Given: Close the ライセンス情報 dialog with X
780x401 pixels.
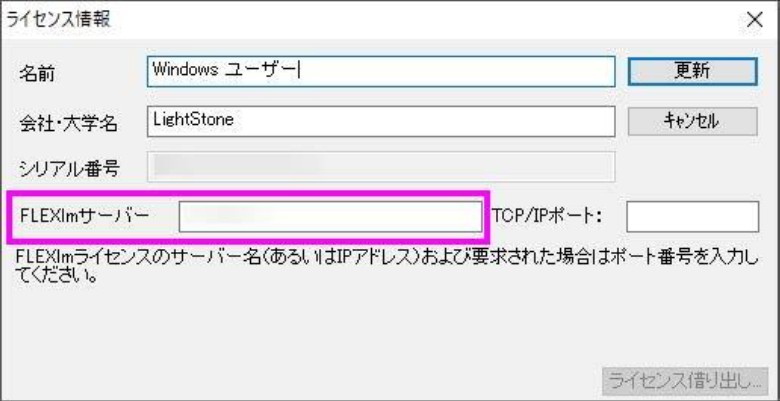Looking at the screenshot, I should [x=755, y=19].
